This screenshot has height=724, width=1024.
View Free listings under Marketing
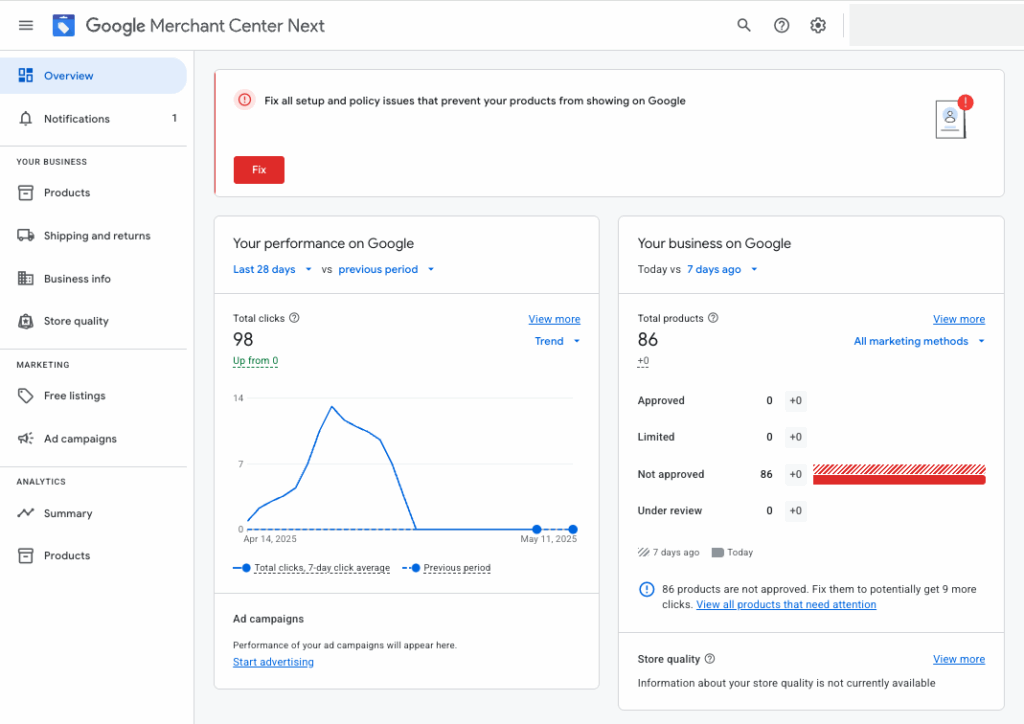(75, 395)
